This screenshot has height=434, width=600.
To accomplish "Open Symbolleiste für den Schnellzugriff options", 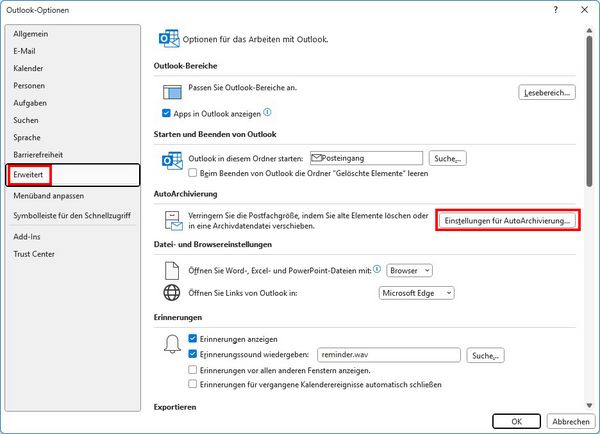I will click(x=72, y=215).
